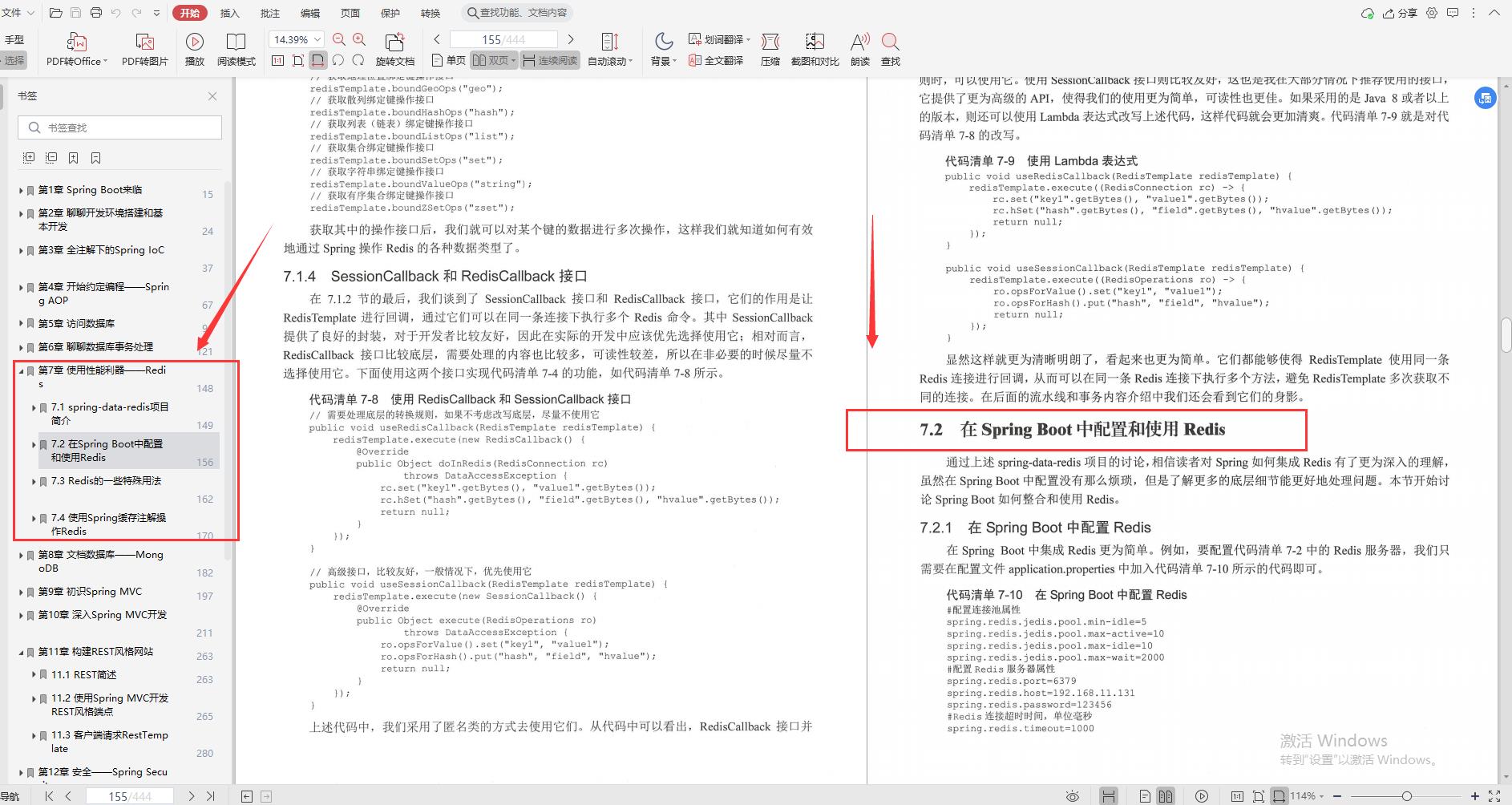Save the document with the floppy-disk icon
Image resolution: width=1512 pixels, height=805 pixels.
75,13
